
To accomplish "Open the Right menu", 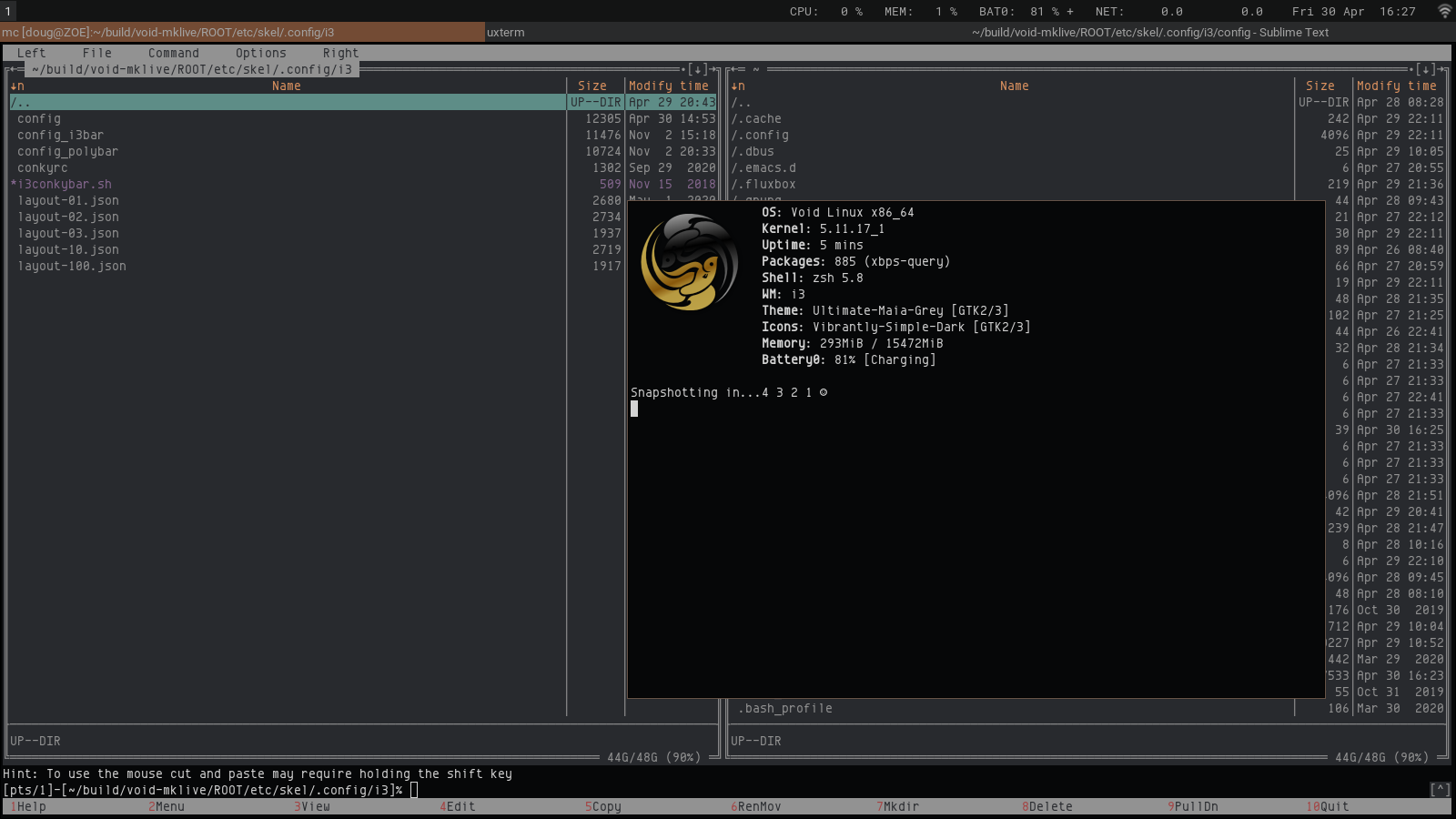I will pos(340,53).
